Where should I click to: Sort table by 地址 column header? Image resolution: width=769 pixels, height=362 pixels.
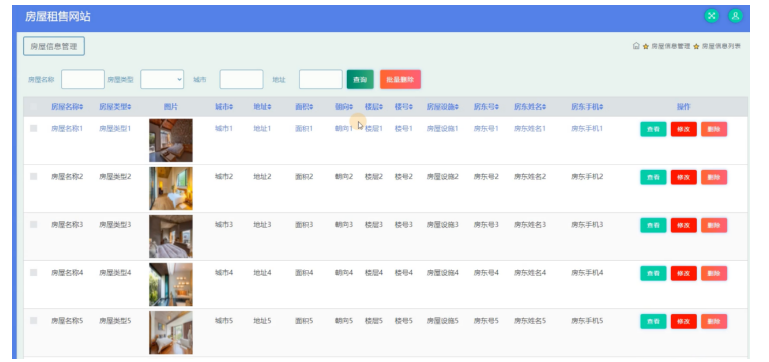click(262, 106)
